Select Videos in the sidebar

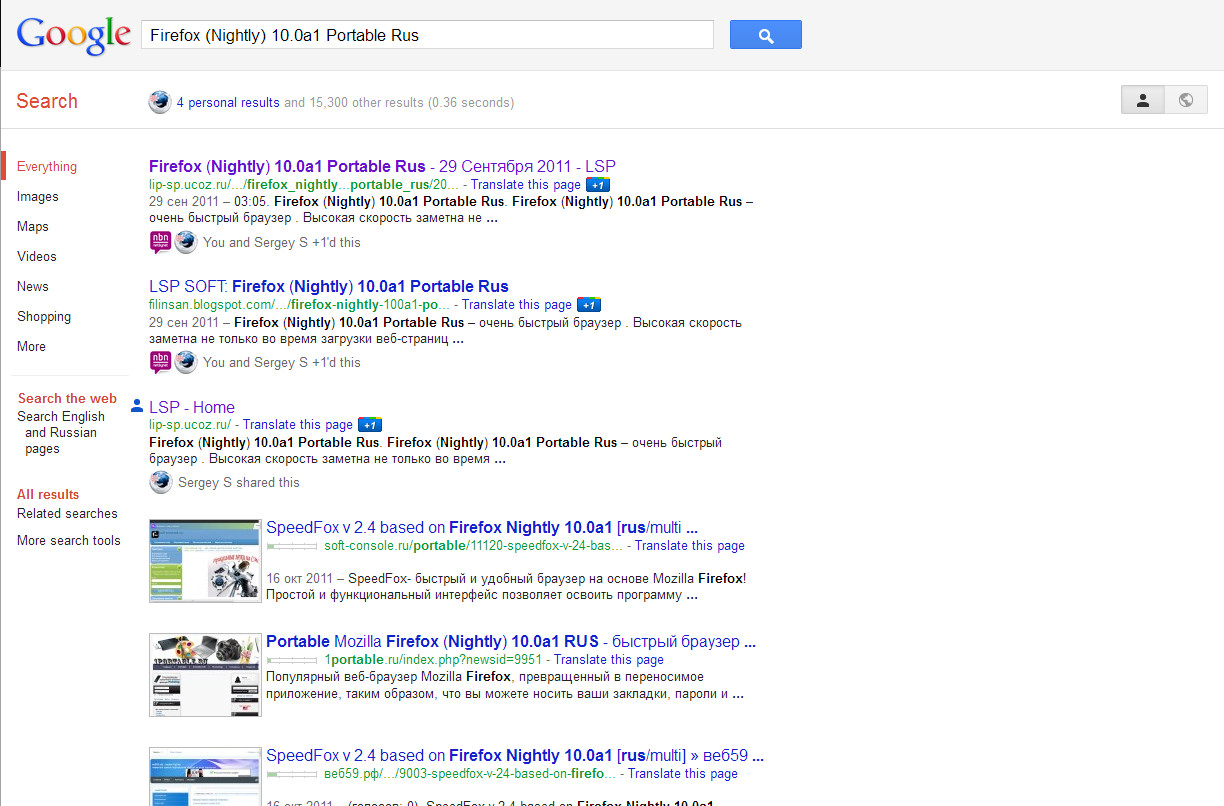click(37, 257)
